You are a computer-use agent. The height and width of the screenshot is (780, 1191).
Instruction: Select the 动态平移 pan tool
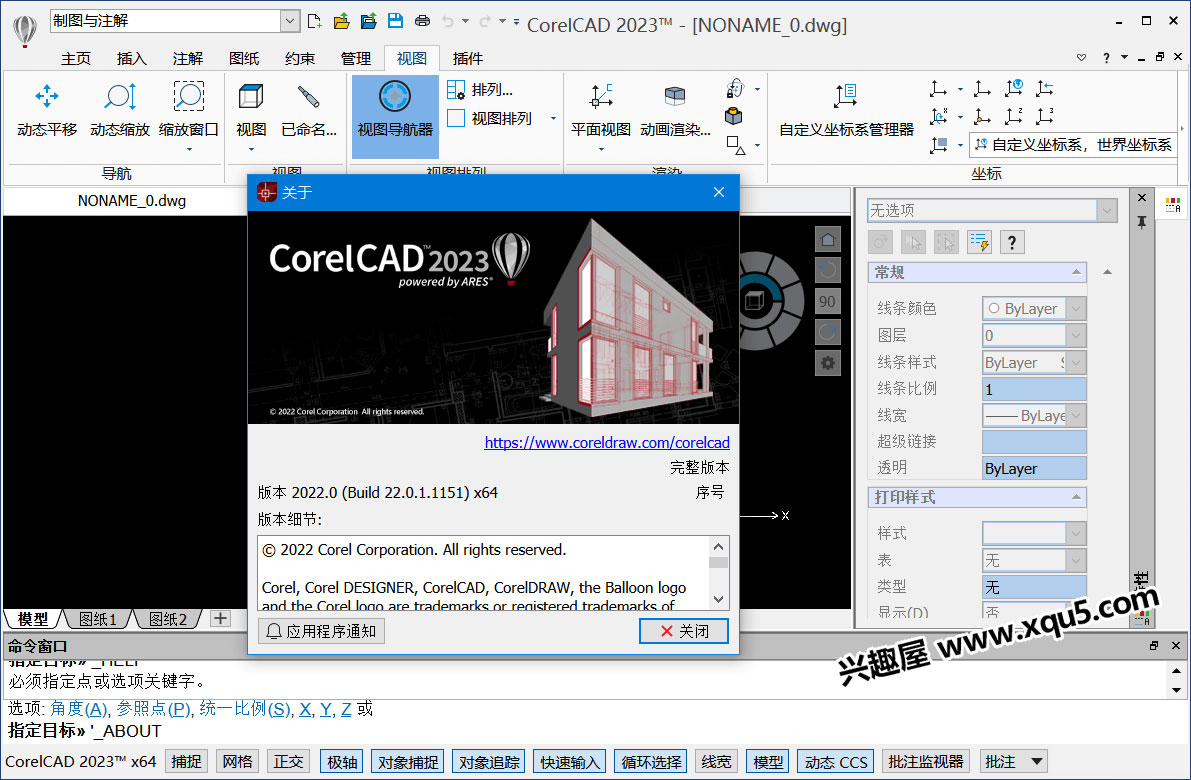click(x=47, y=110)
